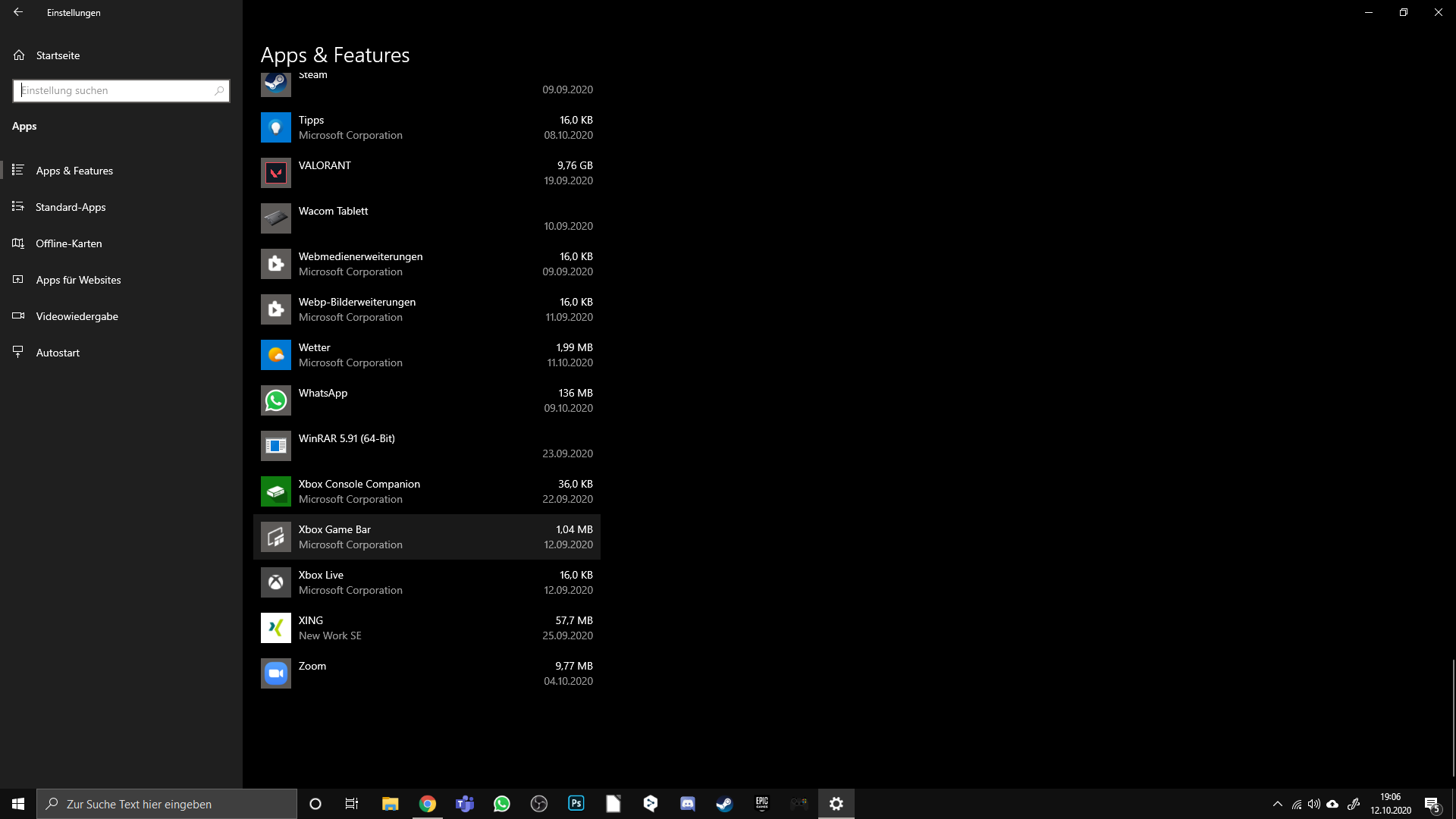Image resolution: width=1456 pixels, height=819 pixels.
Task: Switch to the Autostart section
Action: [58, 353]
